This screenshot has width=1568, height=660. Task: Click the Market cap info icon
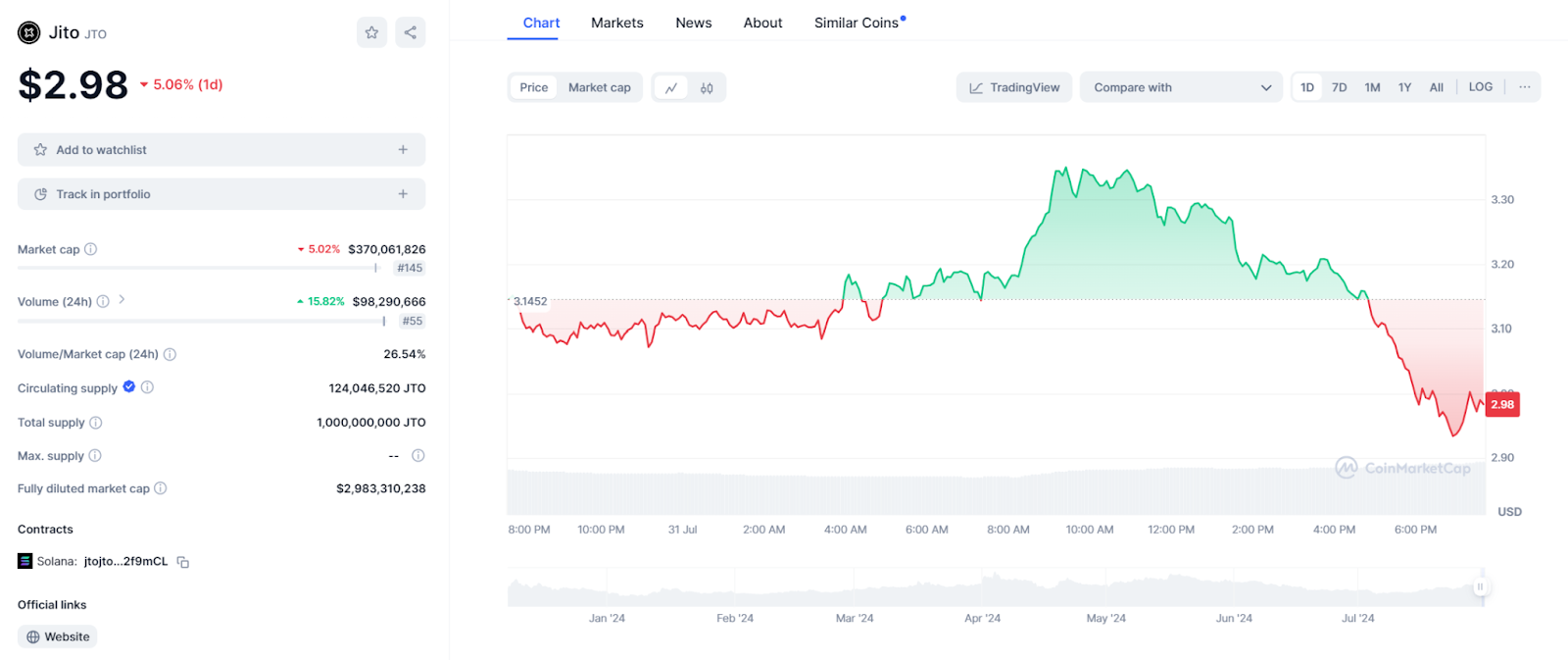pyautogui.click(x=91, y=249)
